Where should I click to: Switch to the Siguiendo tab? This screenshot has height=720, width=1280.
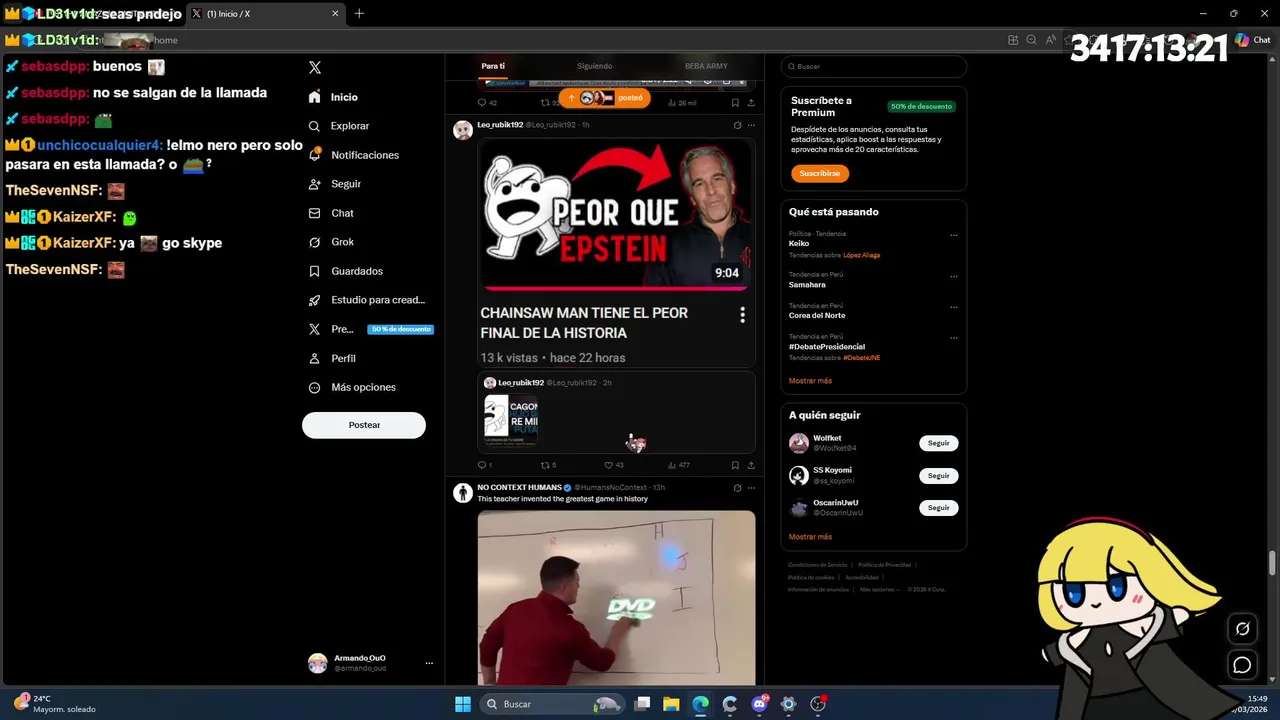point(594,66)
